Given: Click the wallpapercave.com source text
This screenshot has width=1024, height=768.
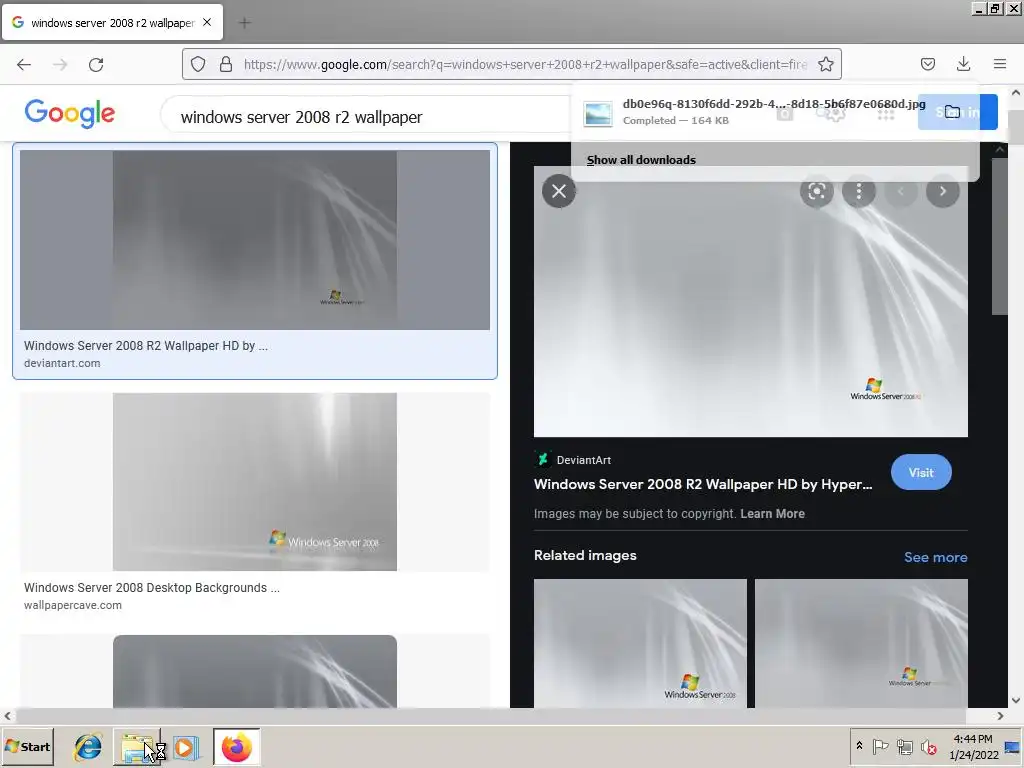Looking at the screenshot, I should click(72, 605).
